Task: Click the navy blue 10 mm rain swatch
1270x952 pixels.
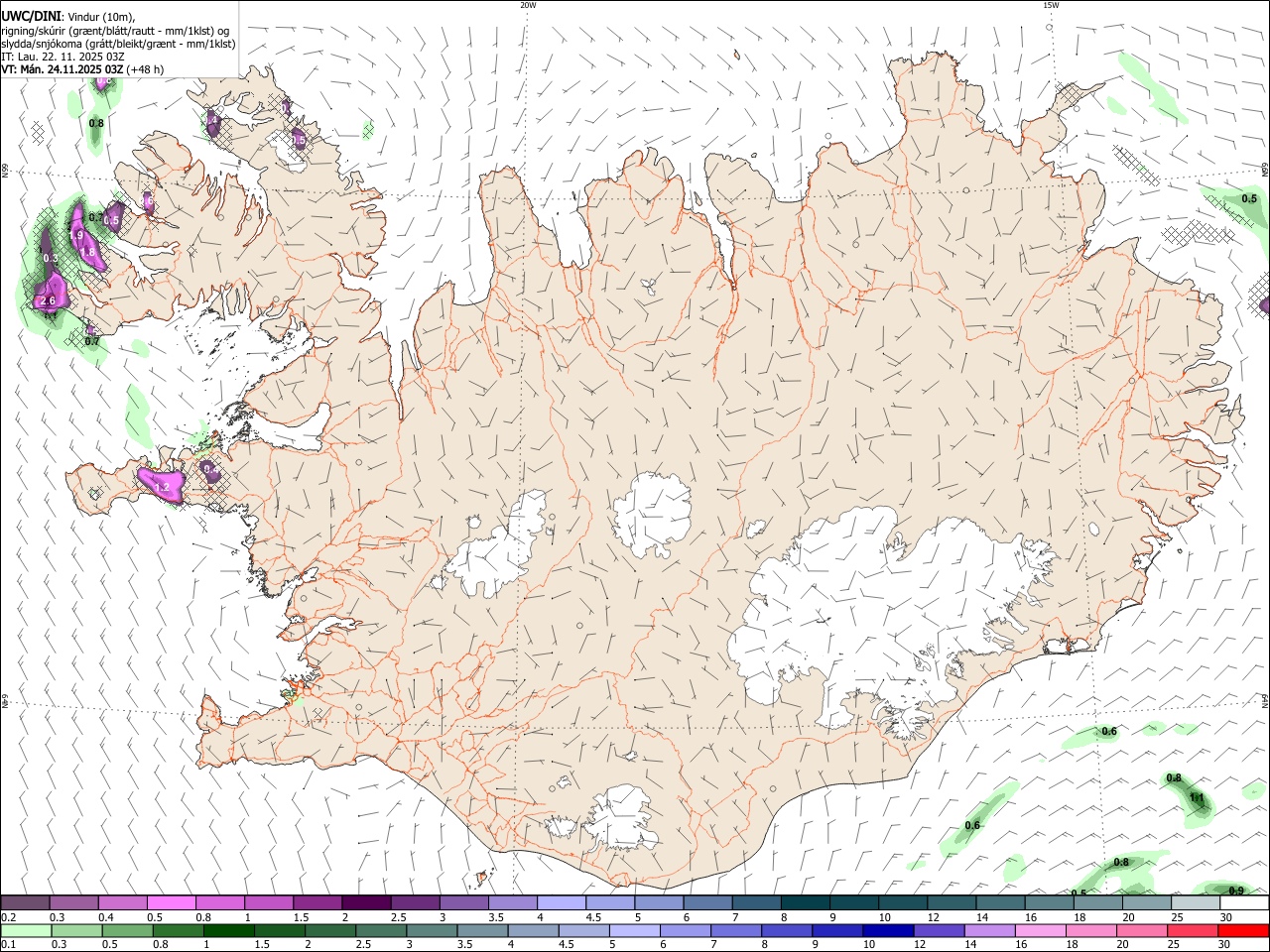Action: (x=887, y=931)
